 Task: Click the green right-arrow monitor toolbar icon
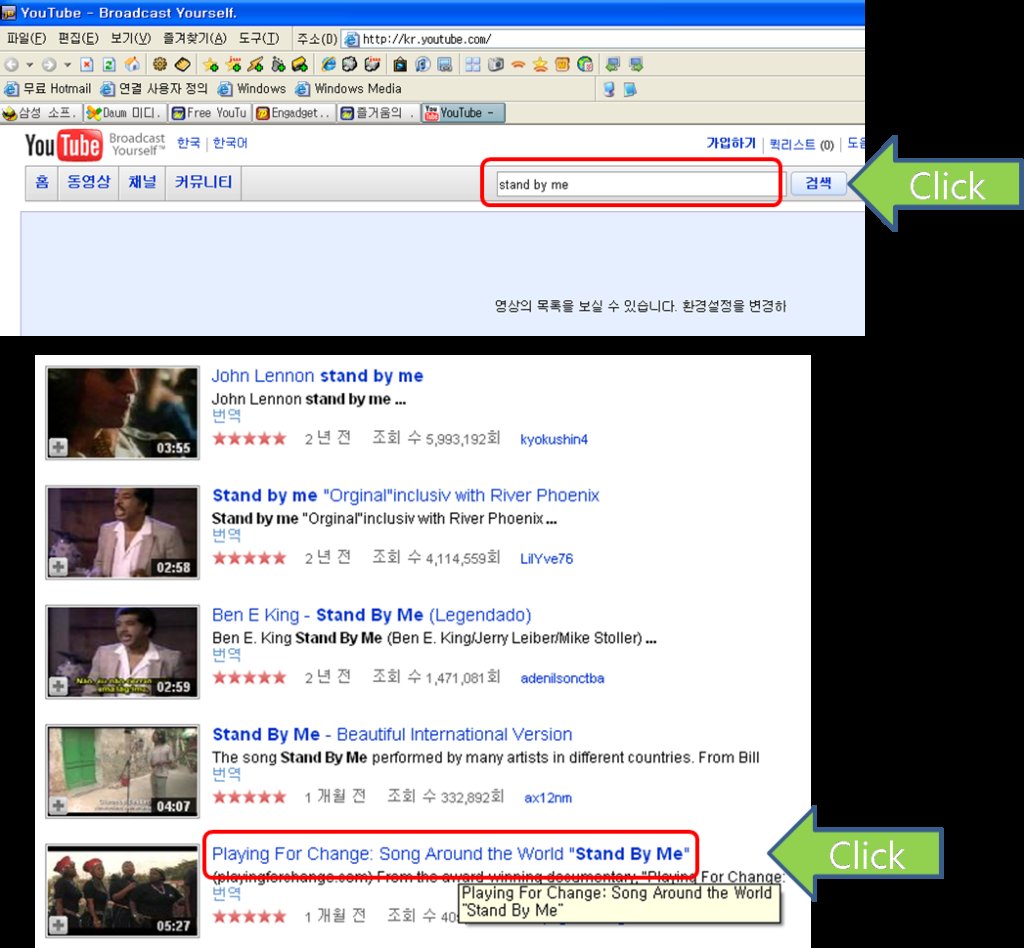coord(636,64)
